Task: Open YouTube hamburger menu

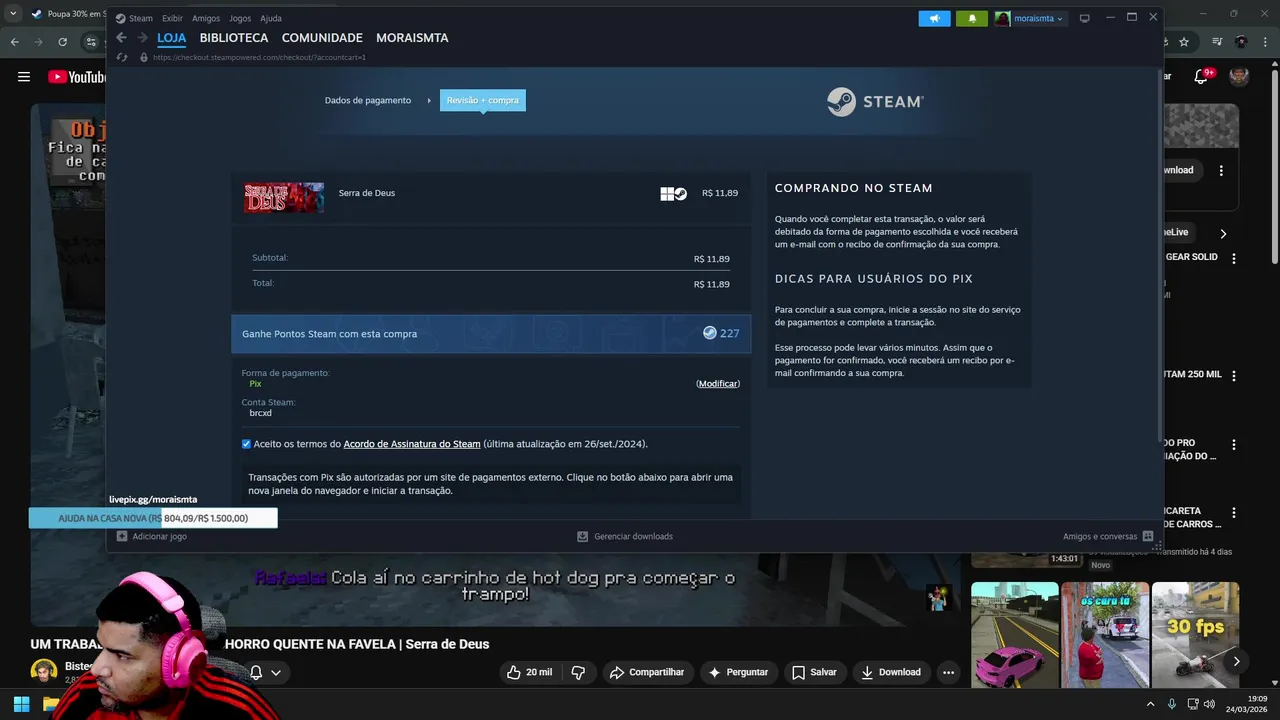Action: coord(24,77)
